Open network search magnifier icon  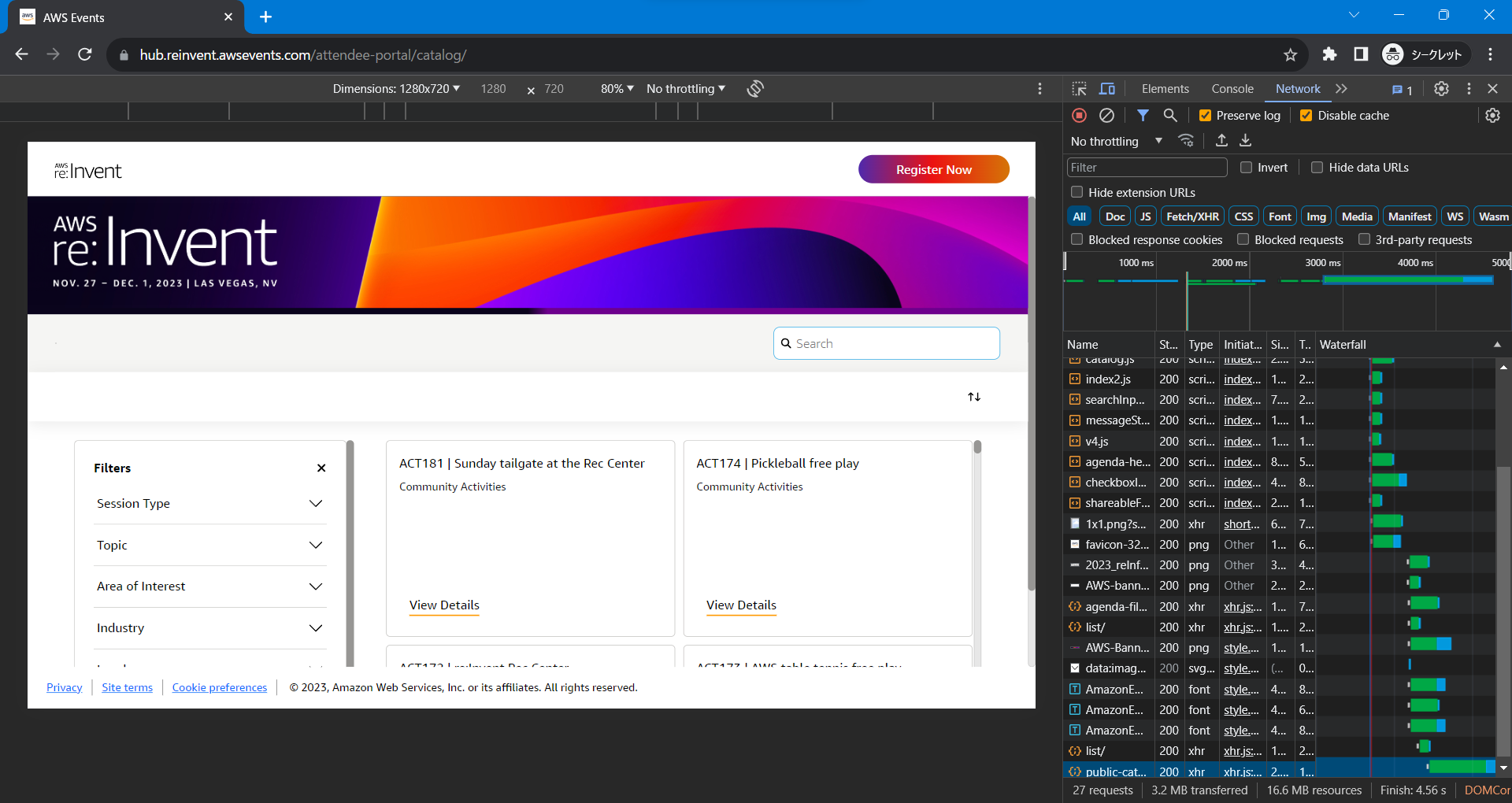pyautogui.click(x=1170, y=116)
